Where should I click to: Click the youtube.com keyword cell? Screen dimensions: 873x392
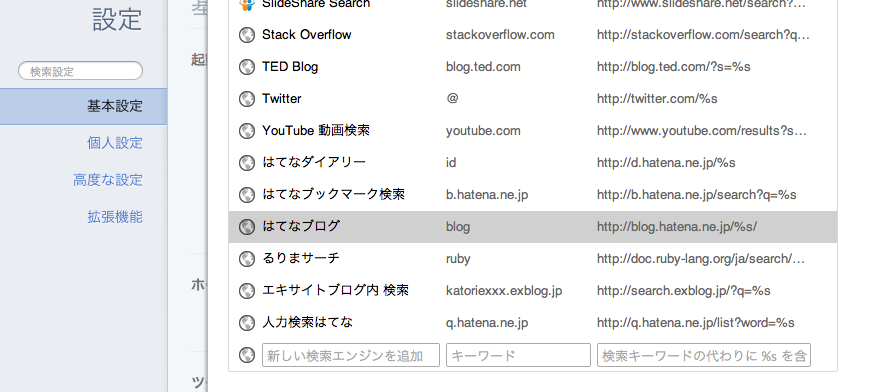coord(483,131)
